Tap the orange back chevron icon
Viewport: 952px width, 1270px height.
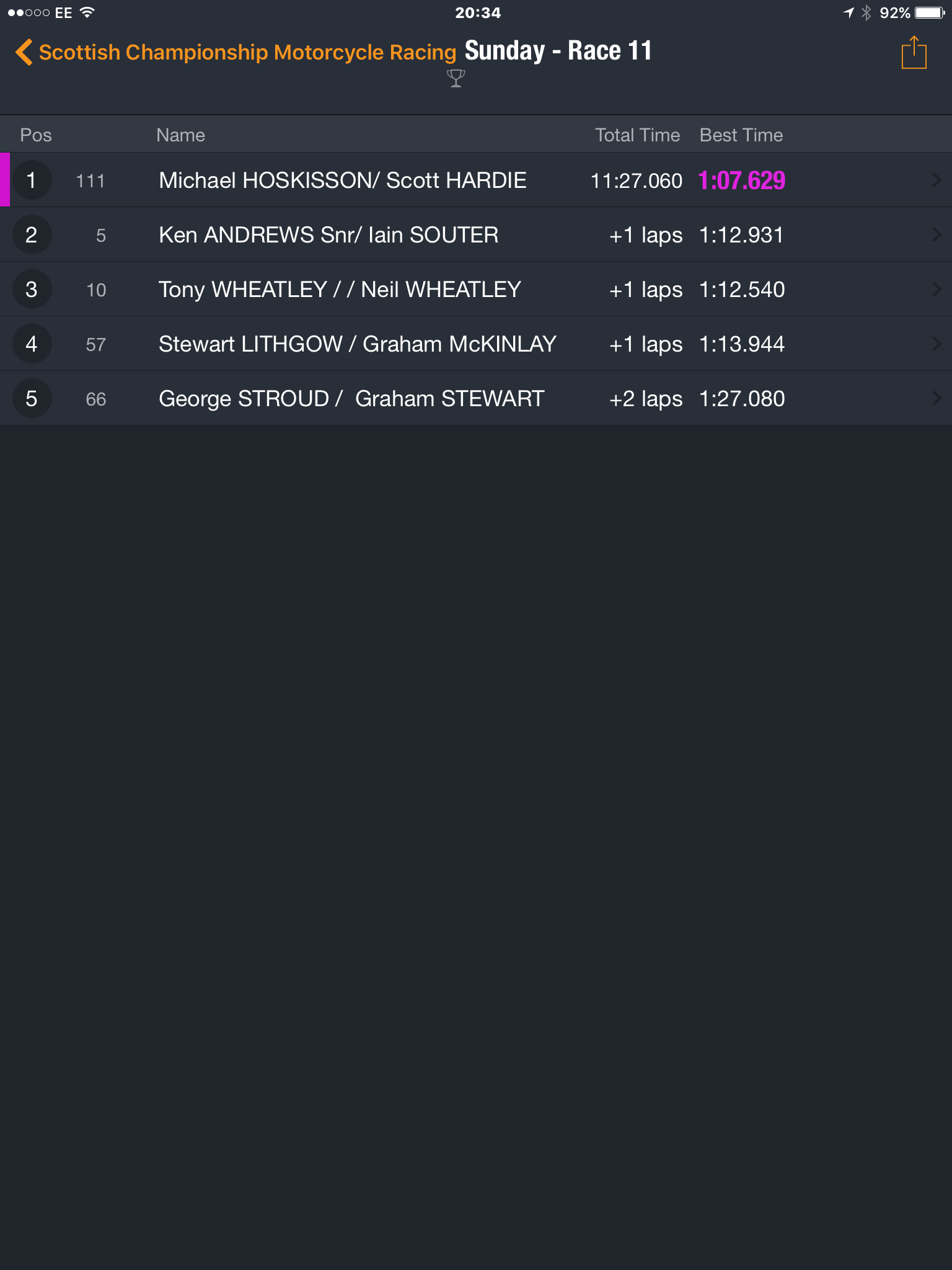point(24,52)
